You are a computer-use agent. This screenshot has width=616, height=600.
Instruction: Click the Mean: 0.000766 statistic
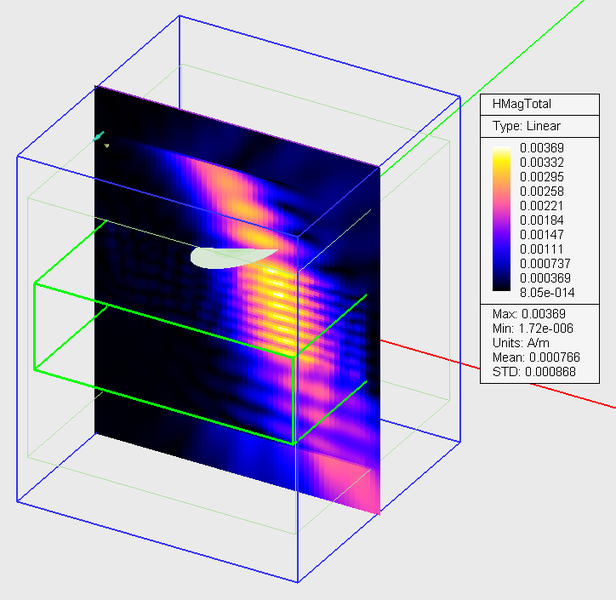[537, 357]
